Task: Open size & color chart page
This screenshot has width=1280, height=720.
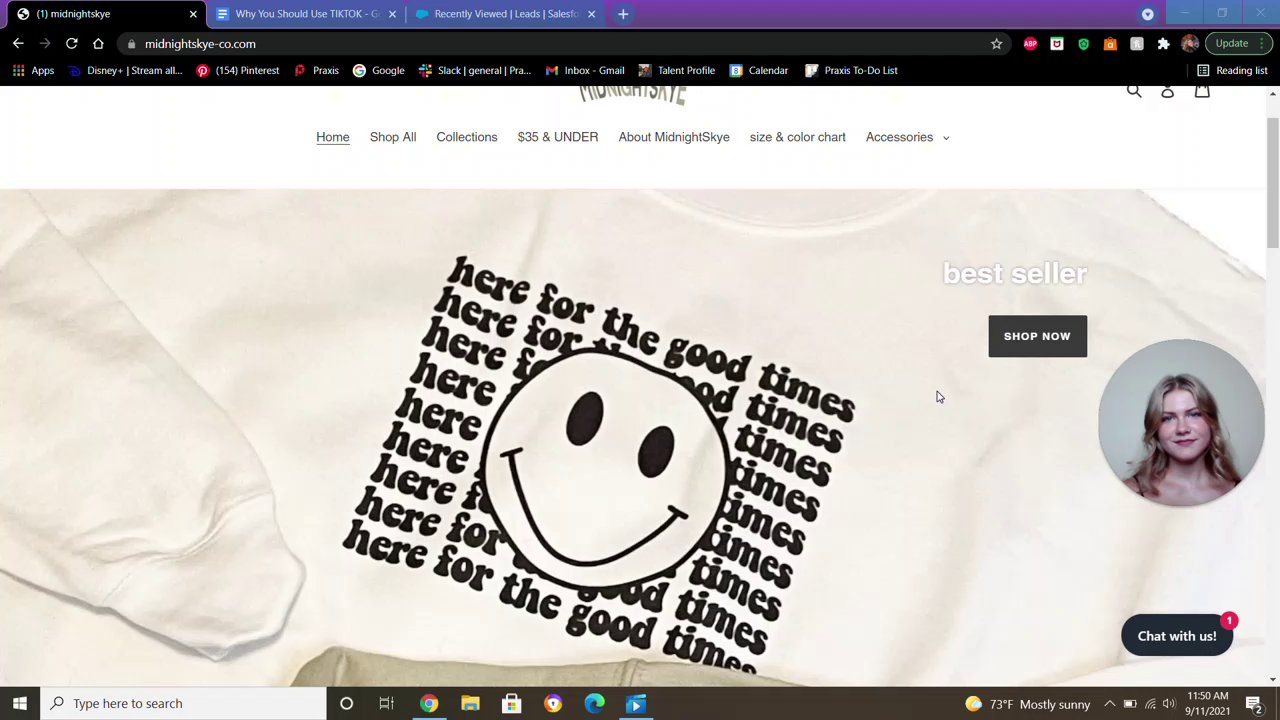Action: click(798, 137)
